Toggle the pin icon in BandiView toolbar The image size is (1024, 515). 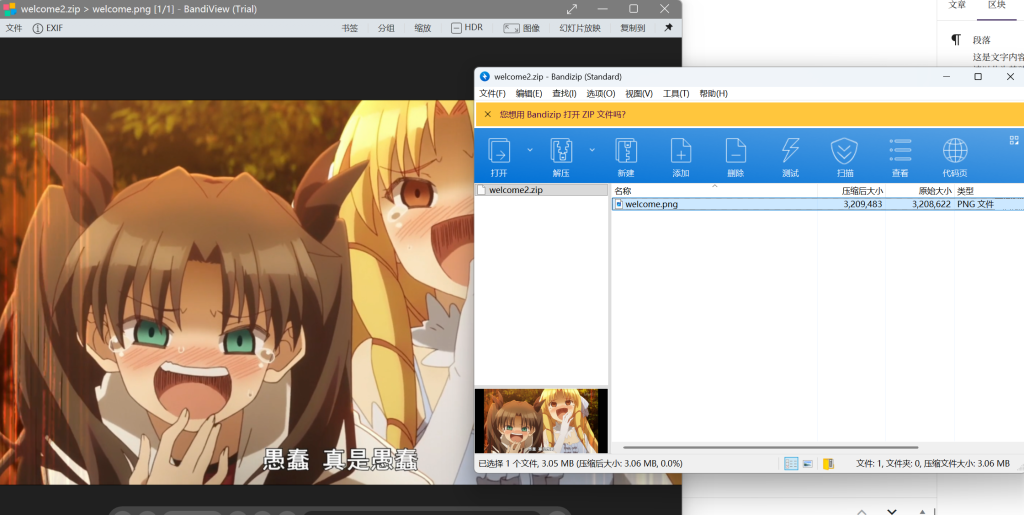click(668, 28)
